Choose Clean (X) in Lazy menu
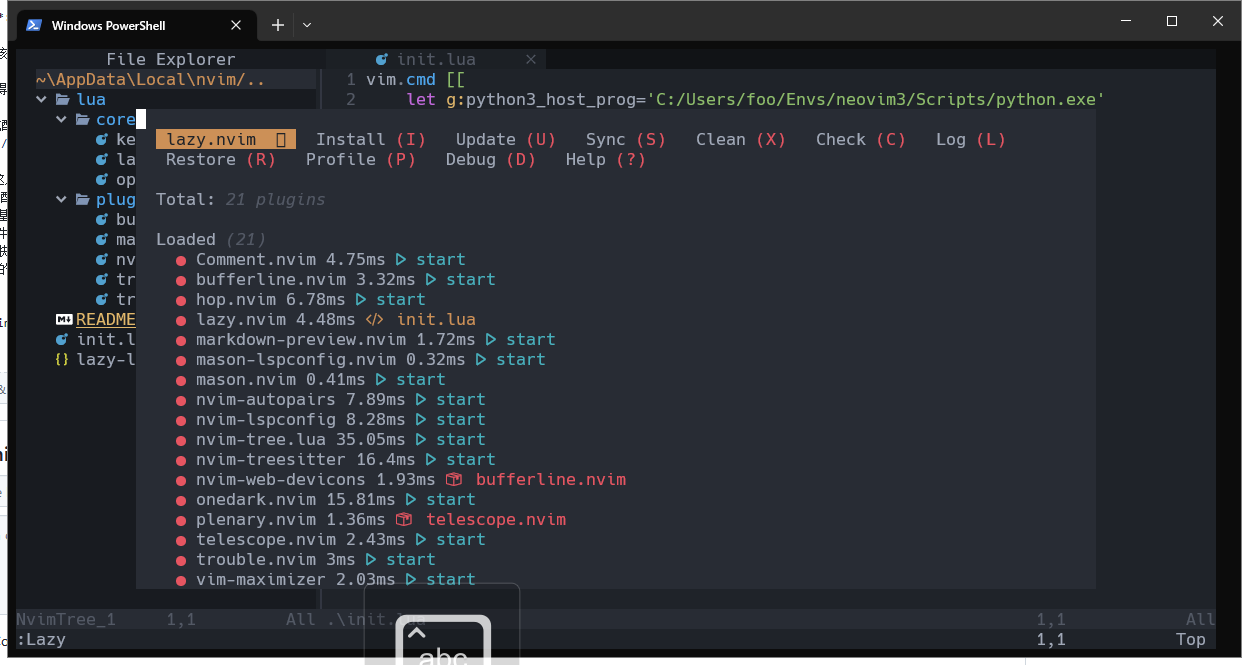The width and height of the screenshot is (1249, 665). 741,139
